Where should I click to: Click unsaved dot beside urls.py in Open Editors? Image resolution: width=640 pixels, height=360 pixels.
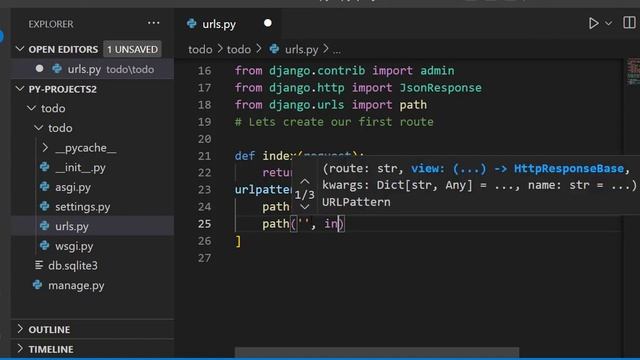(x=40, y=69)
